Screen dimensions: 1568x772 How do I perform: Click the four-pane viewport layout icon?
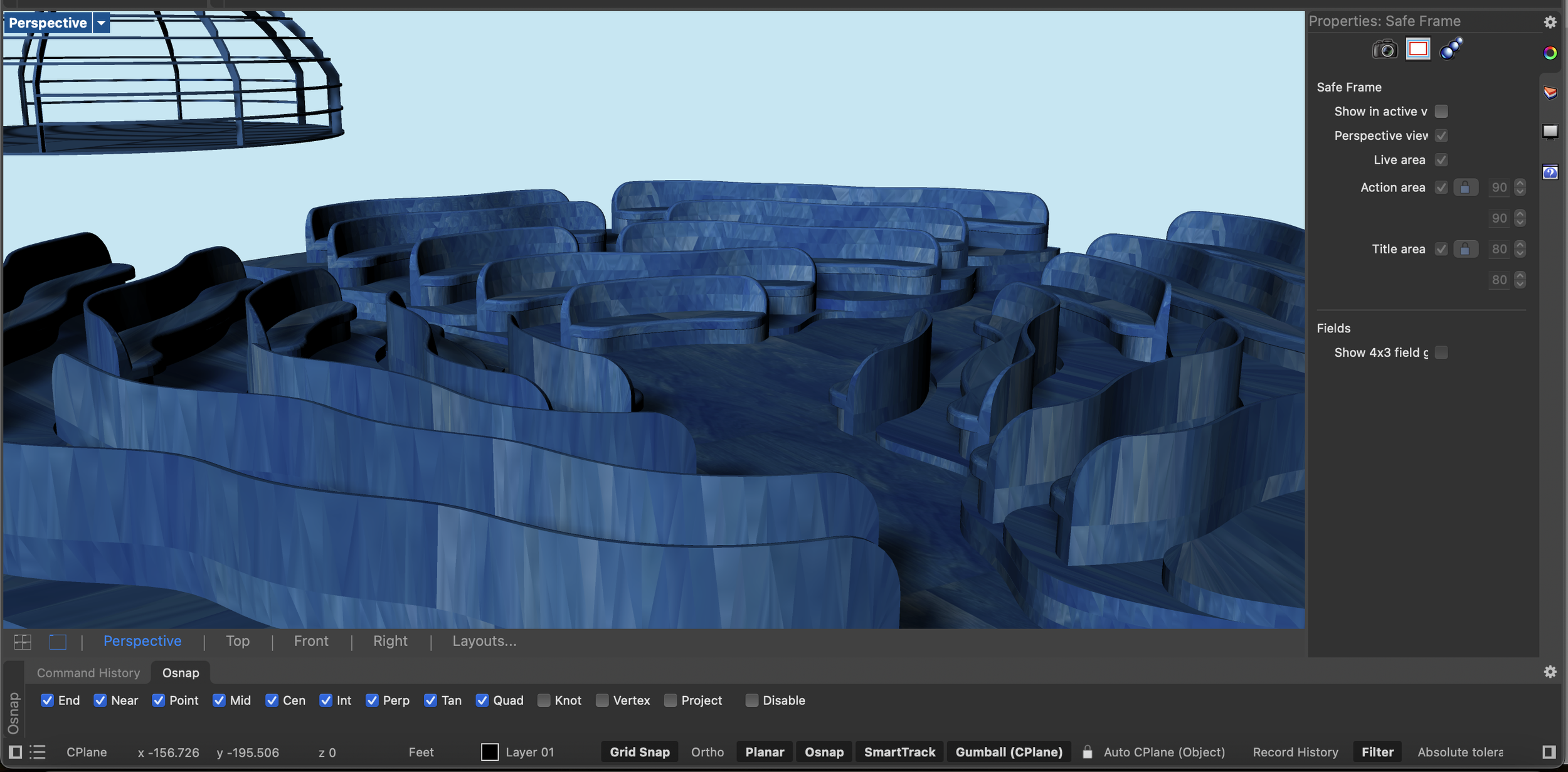(21, 641)
